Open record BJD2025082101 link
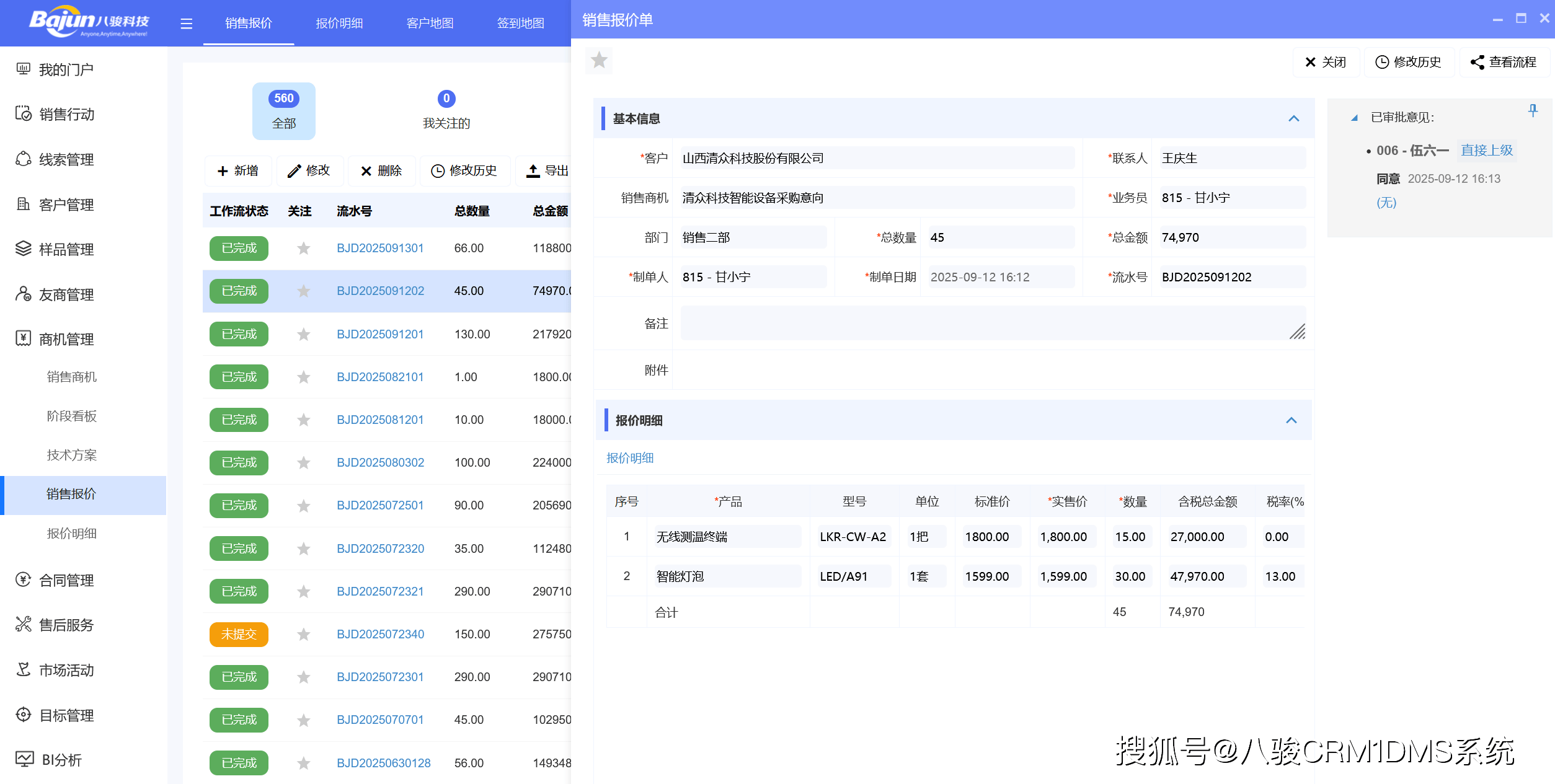Screen dimensions: 1555x784 click(x=380, y=377)
